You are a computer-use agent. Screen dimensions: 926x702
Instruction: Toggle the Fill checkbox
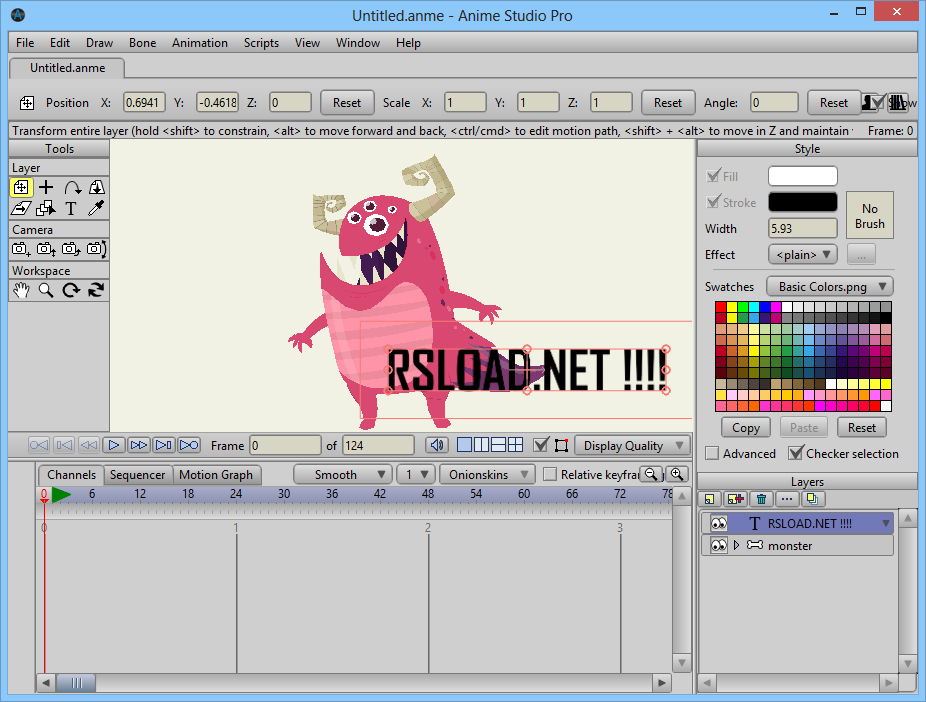[x=713, y=176]
